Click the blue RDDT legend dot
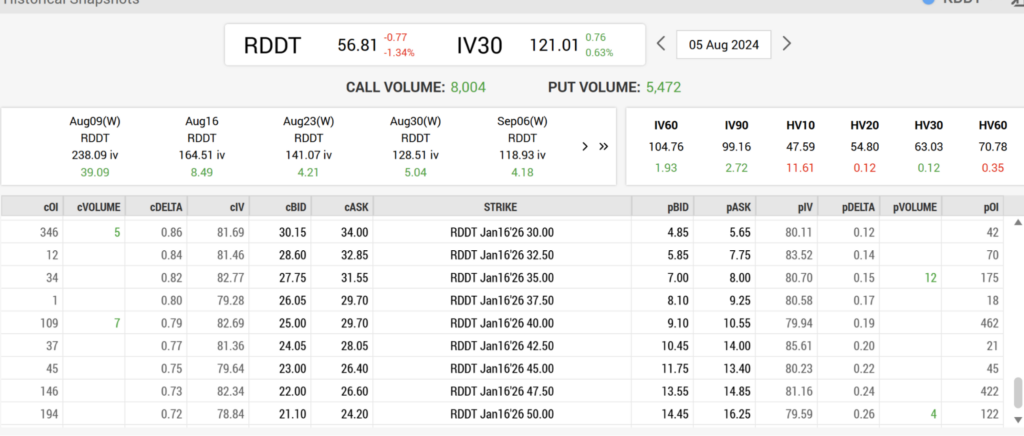The width and height of the screenshot is (1024, 436). coord(928,2)
